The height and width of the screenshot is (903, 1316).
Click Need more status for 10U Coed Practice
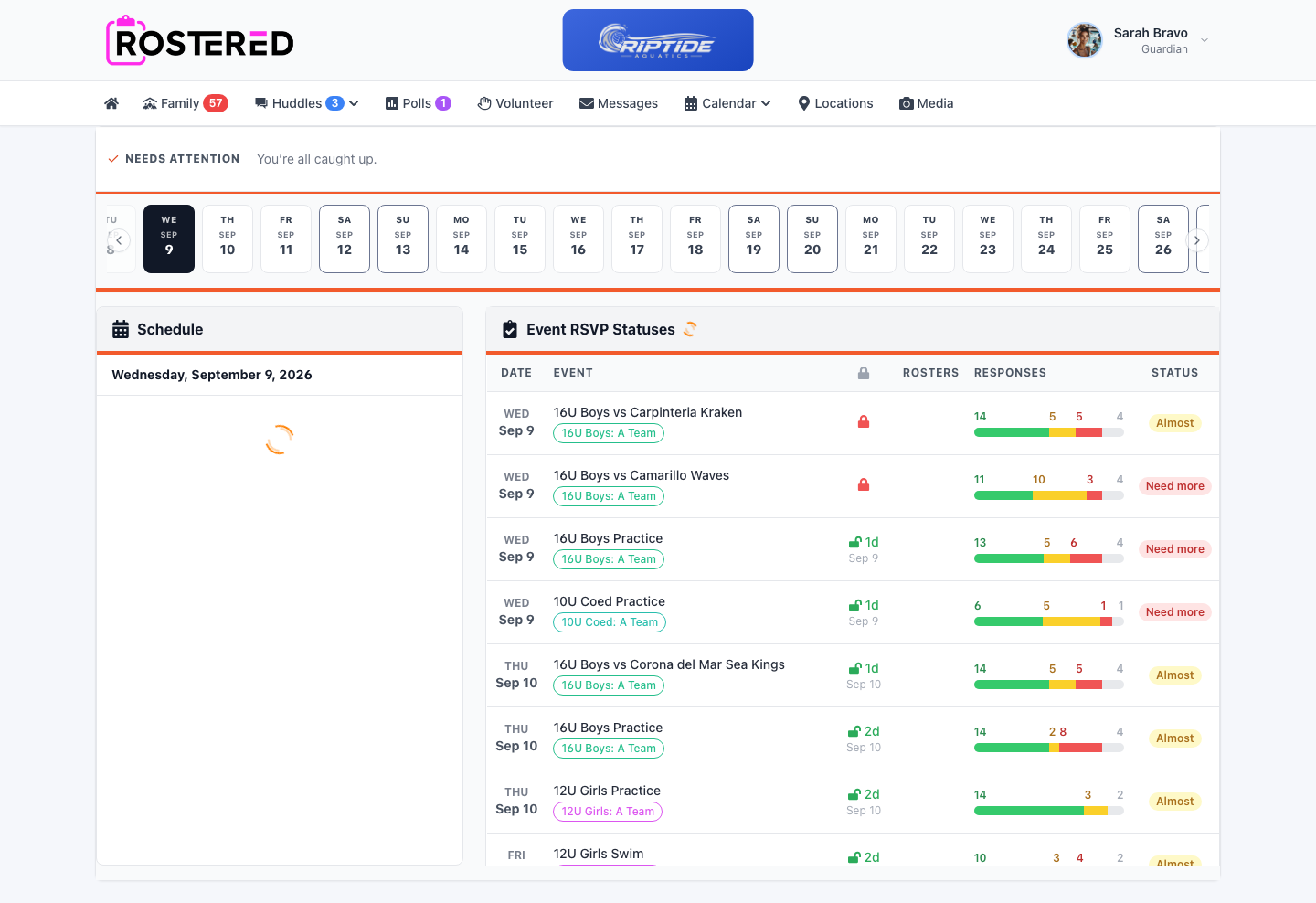click(x=1175, y=612)
